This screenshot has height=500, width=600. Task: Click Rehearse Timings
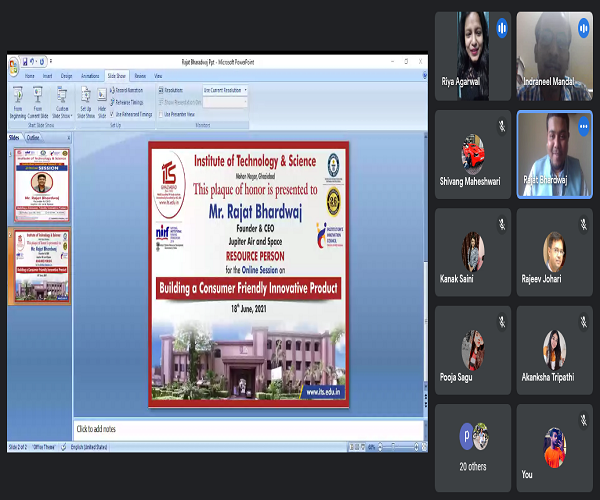coord(127,102)
